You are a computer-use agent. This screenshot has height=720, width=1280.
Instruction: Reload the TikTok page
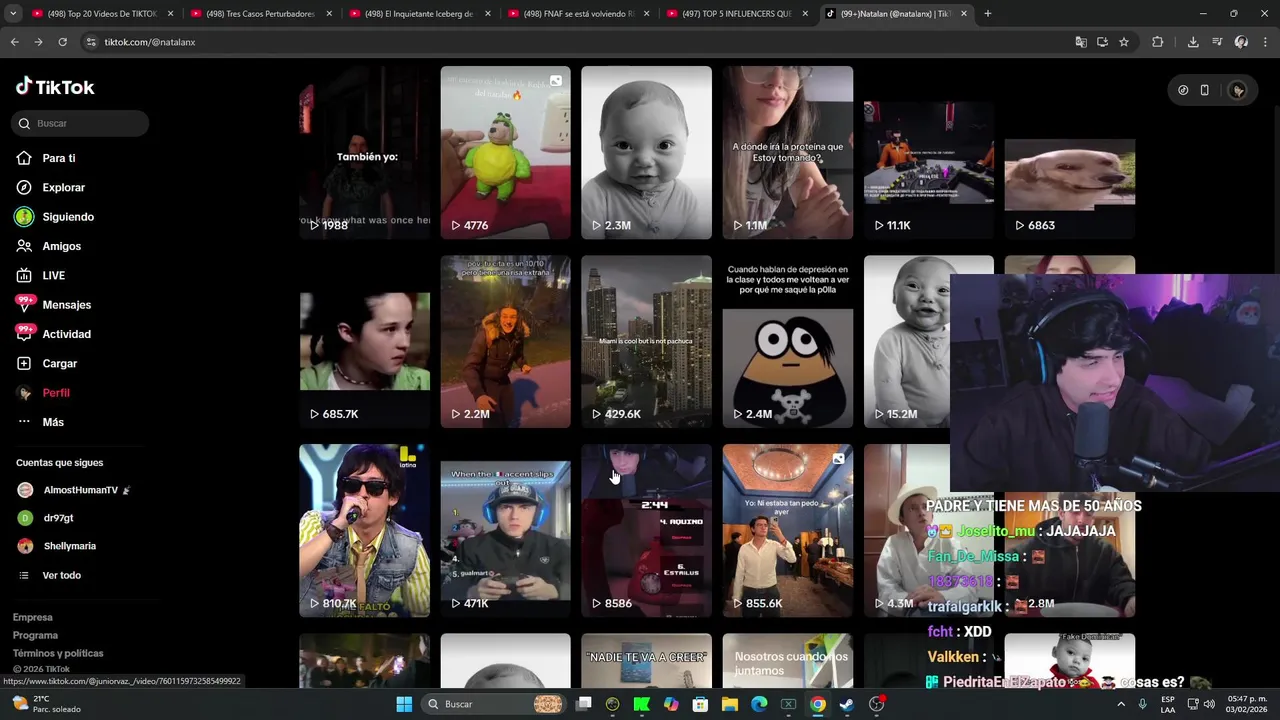[x=62, y=42]
